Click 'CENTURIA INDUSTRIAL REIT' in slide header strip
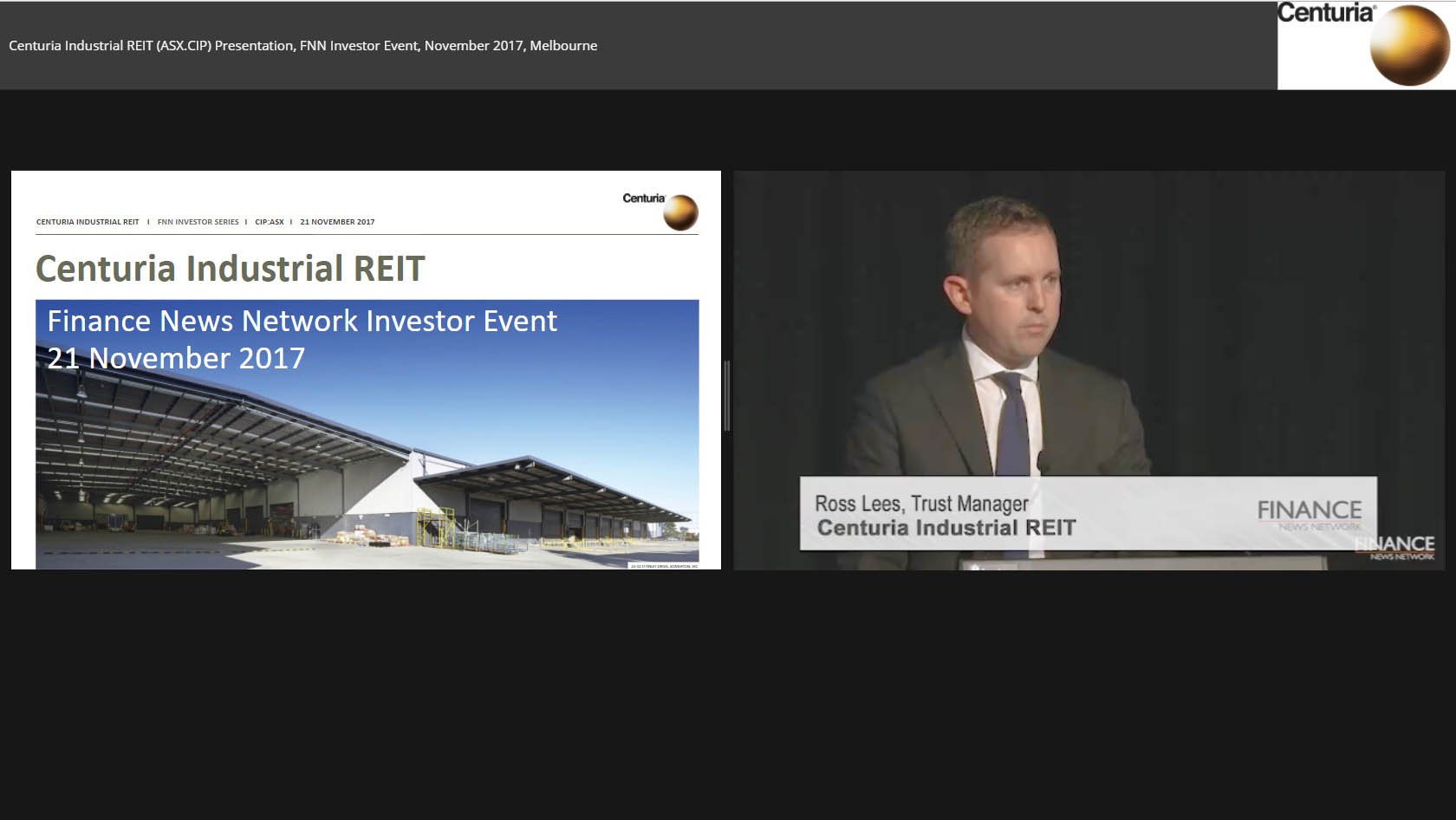The height and width of the screenshot is (820, 1456). [x=88, y=222]
